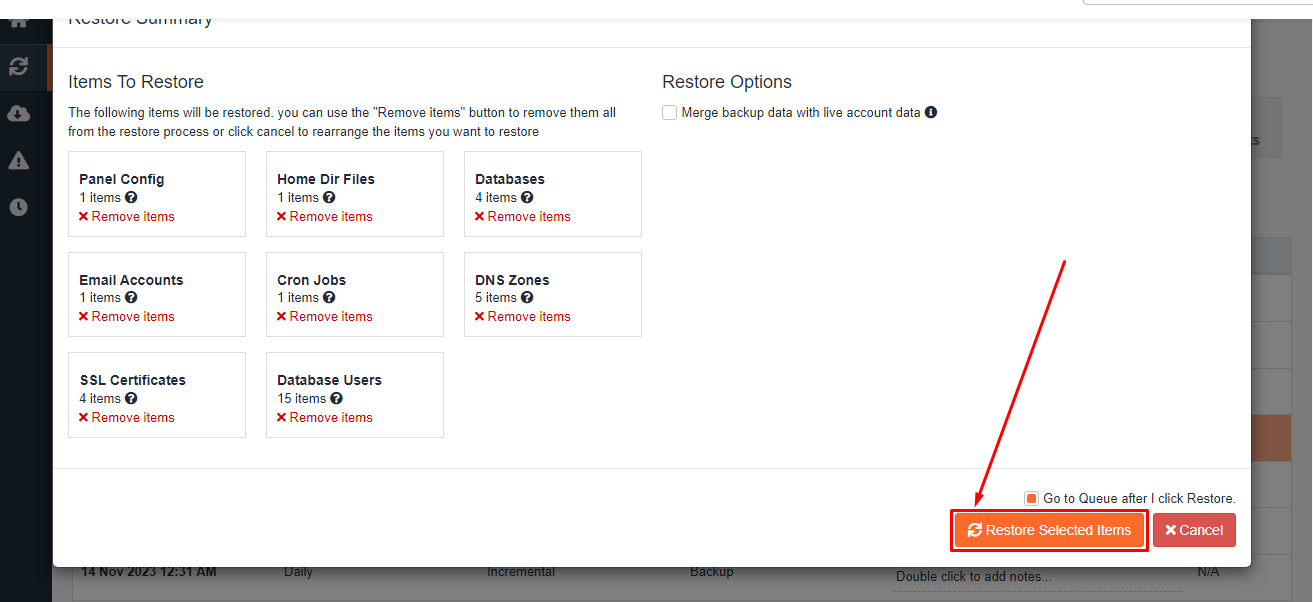Show help for Database Users items
The image size is (1313, 602).
click(x=337, y=399)
